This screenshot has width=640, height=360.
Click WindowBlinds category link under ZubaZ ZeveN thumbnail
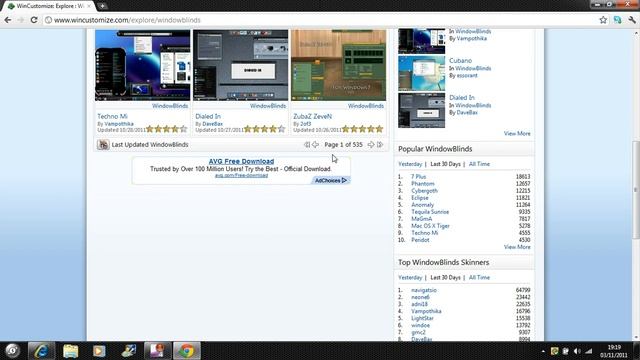(x=366, y=106)
